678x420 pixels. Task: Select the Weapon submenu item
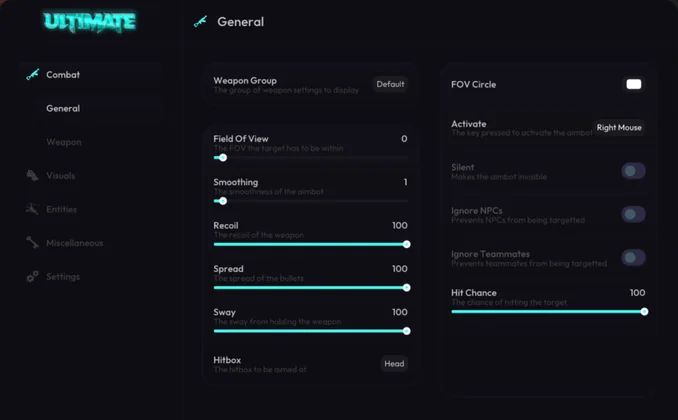pos(64,142)
